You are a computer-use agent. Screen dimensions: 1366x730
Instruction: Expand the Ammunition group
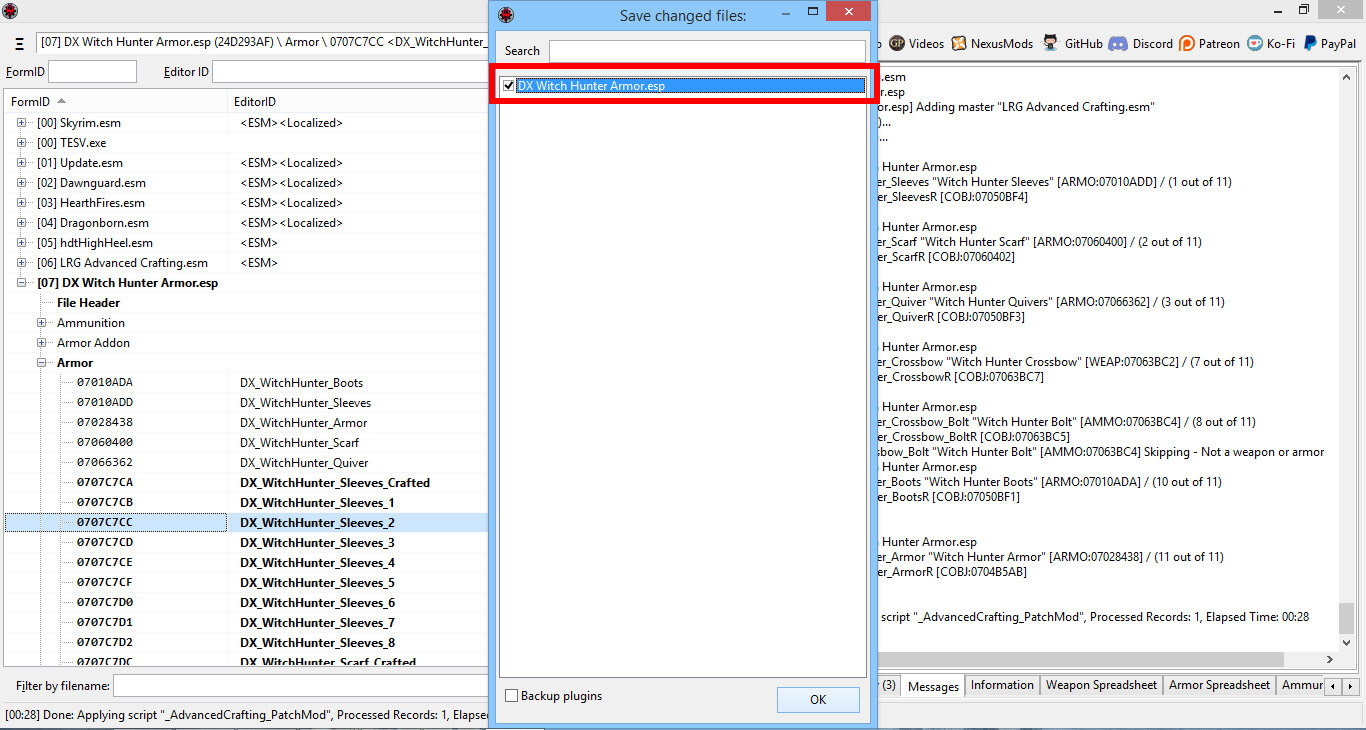[x=42, y=323]
